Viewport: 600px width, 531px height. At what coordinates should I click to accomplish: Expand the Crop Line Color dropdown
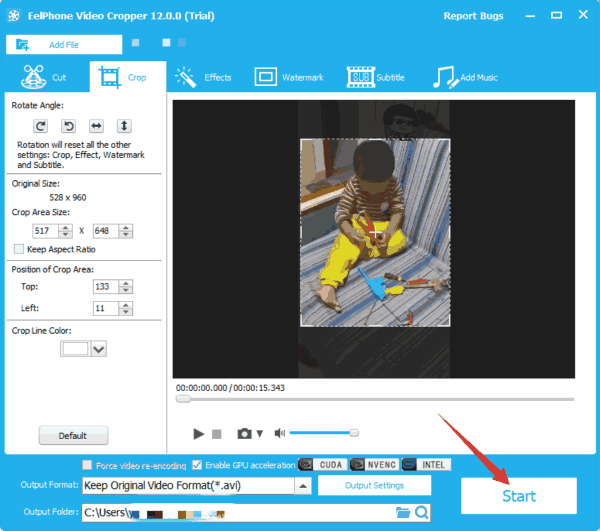pyautogui.click(x=99, y=349)
